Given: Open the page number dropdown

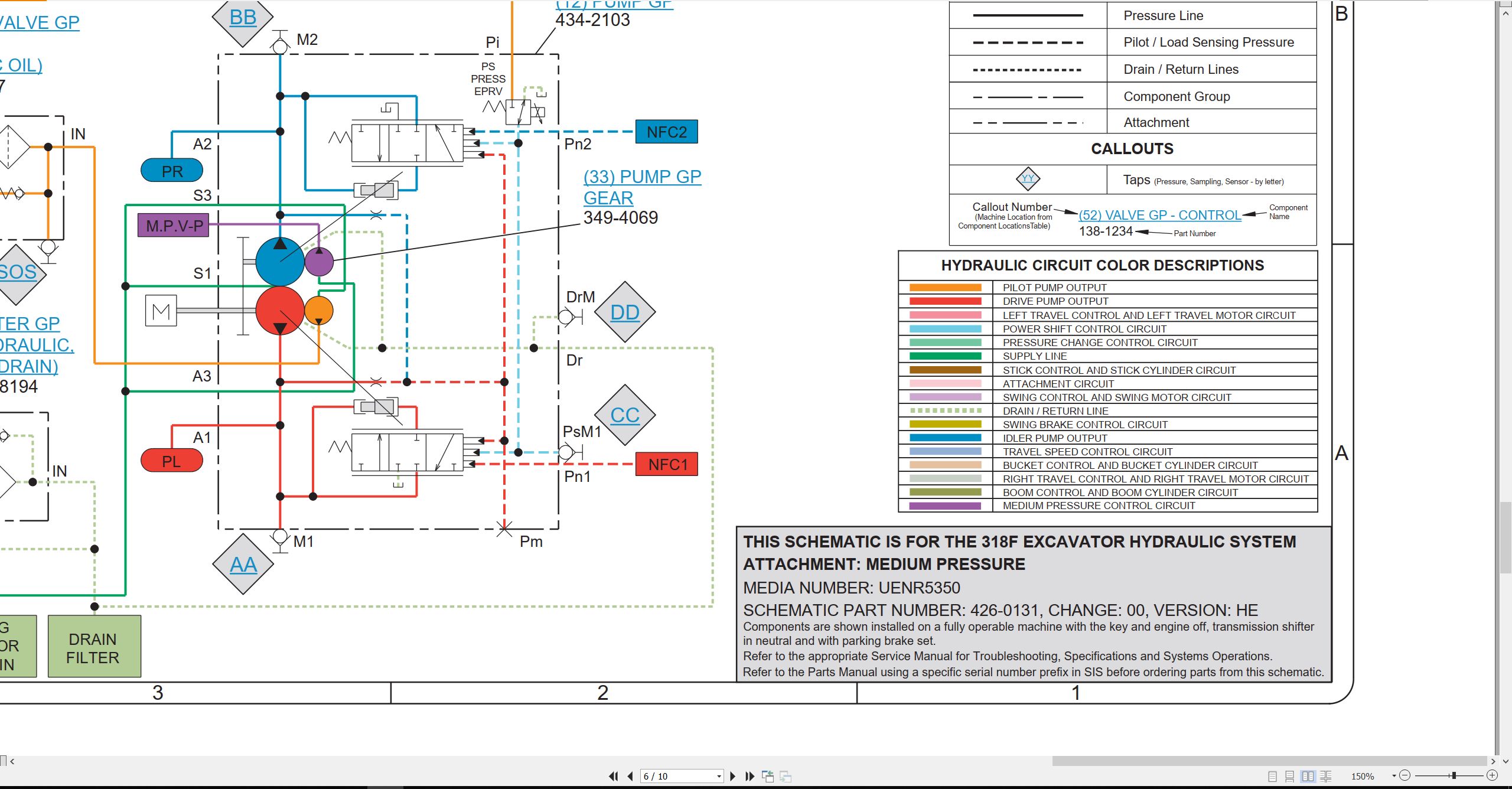Looking at the screenshot, I should click(x=719, y=776).
